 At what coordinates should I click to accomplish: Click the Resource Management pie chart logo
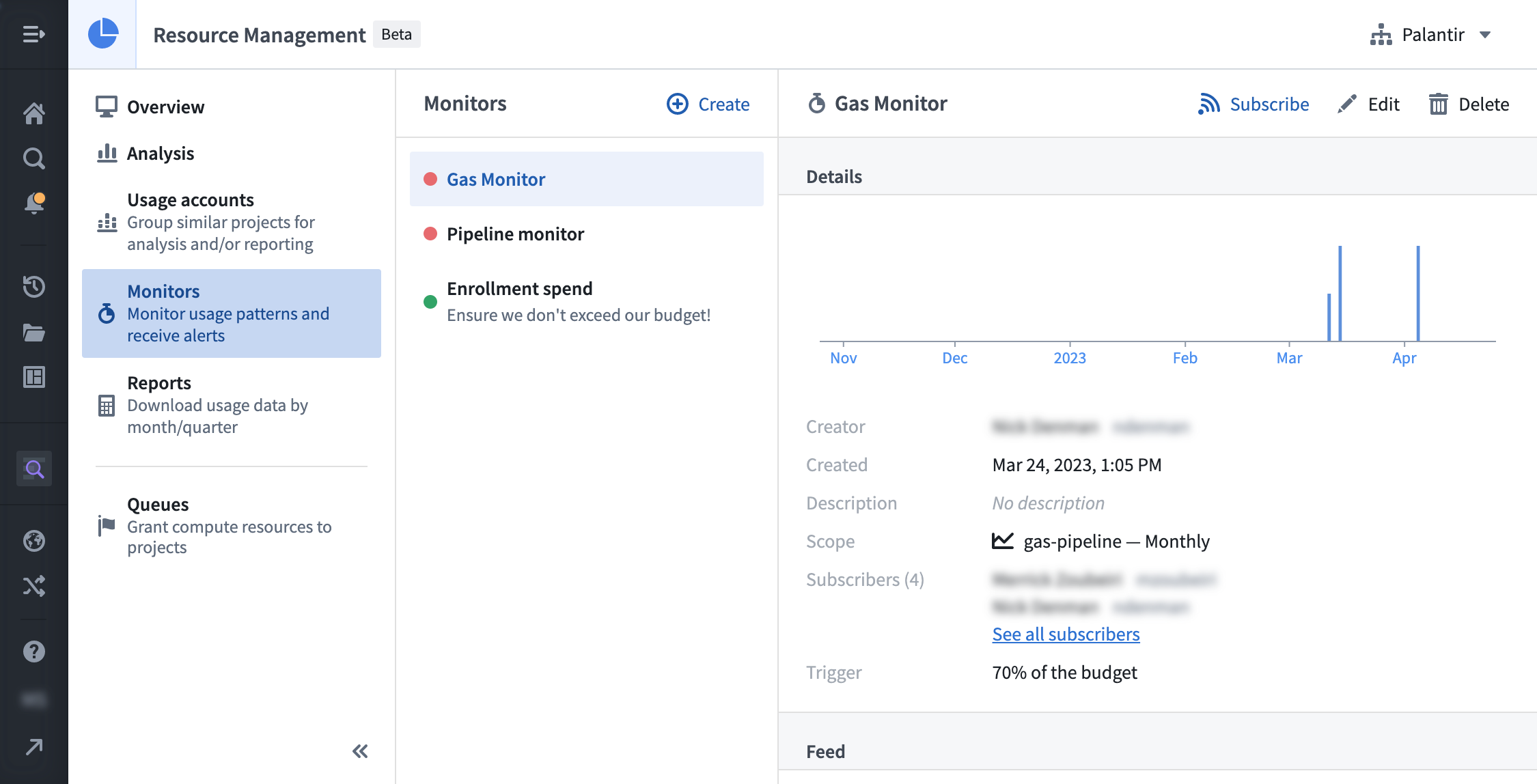click(x=103, y=33)
